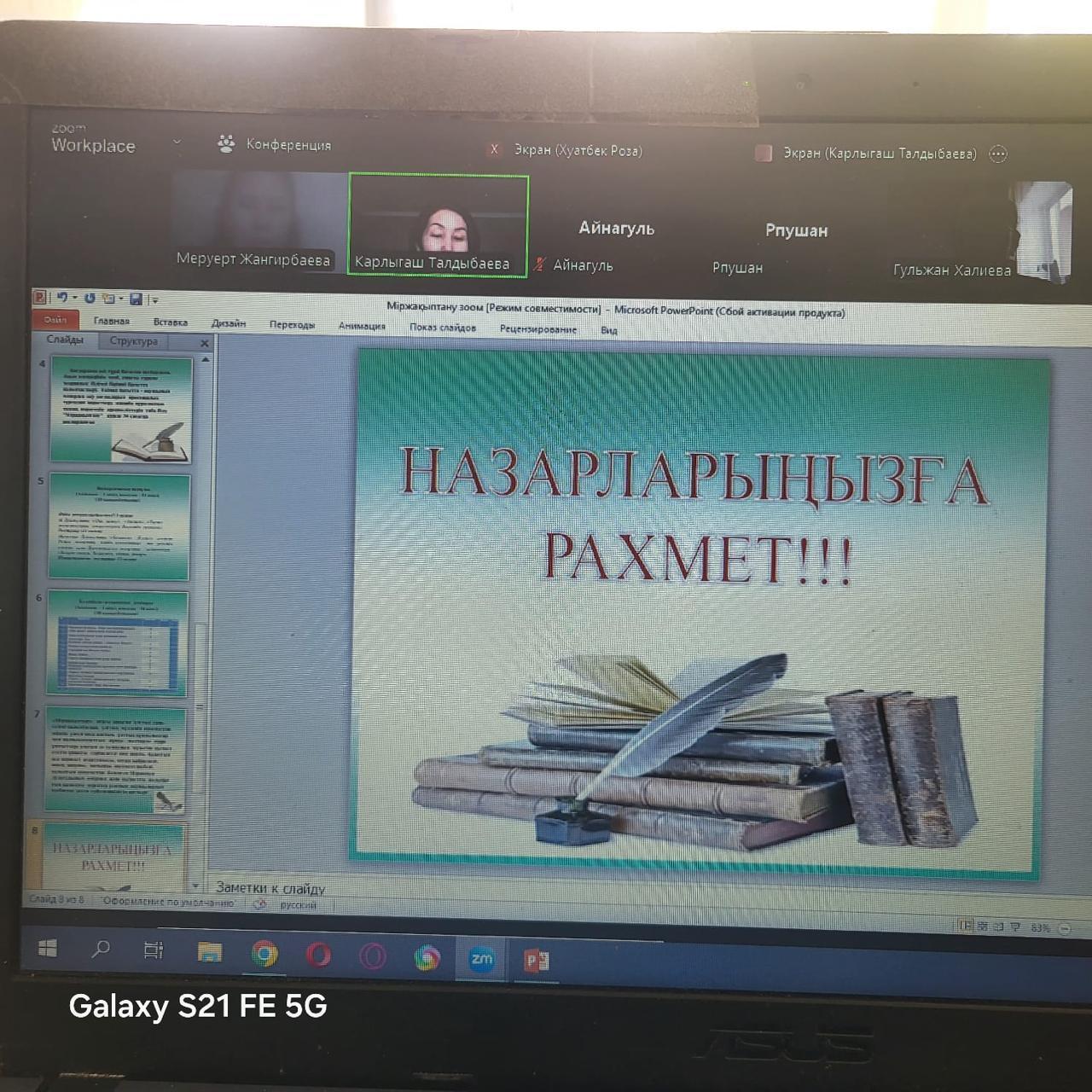Open Zoom app from the taskbar
The image size is (1092, 1092).
coord(481,958)
